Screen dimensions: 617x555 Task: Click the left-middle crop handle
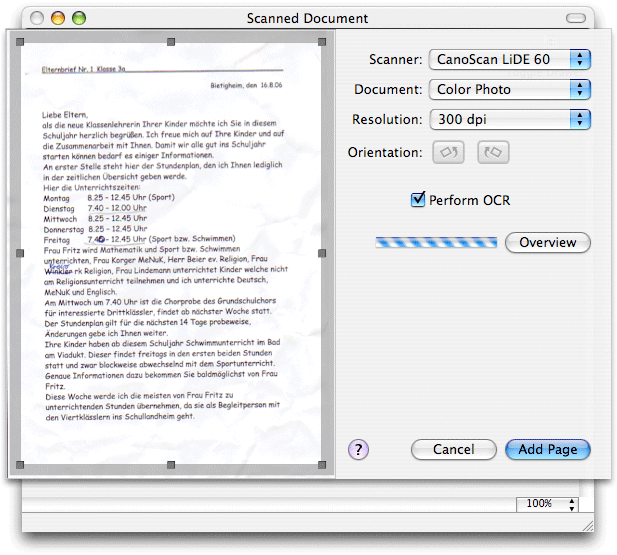click(20, 253)
